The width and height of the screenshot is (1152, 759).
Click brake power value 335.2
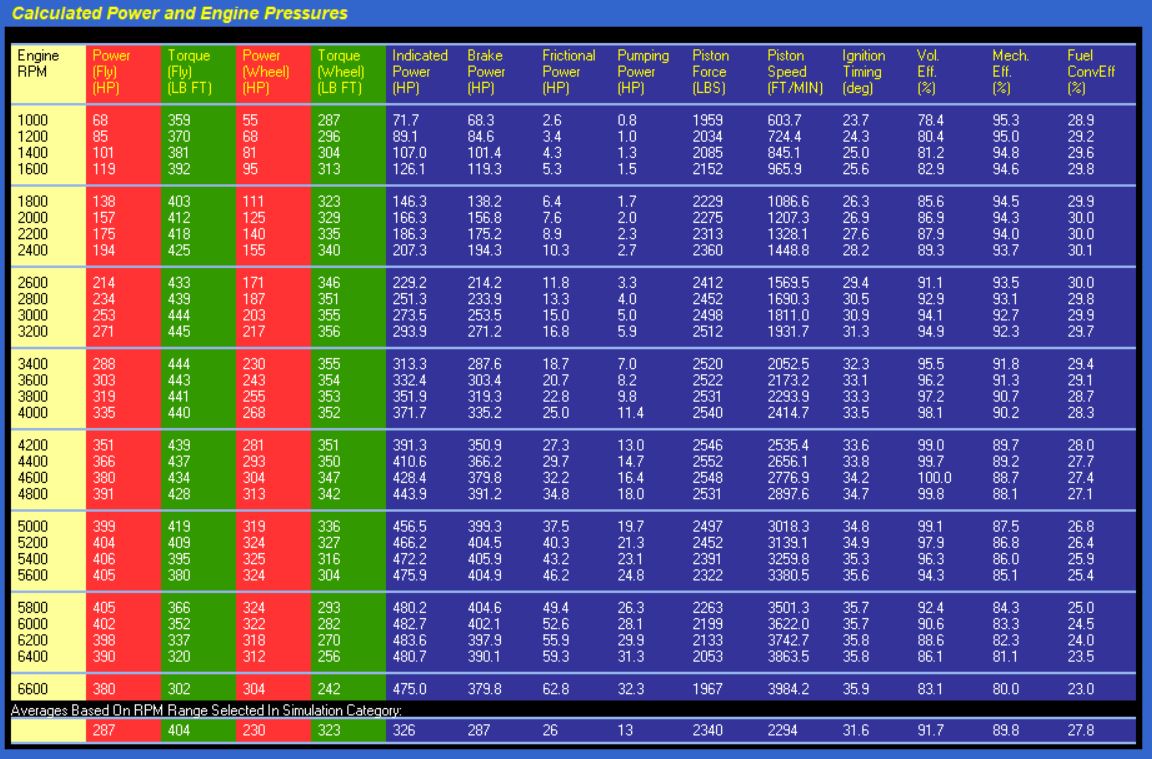[x=484, y=412]
